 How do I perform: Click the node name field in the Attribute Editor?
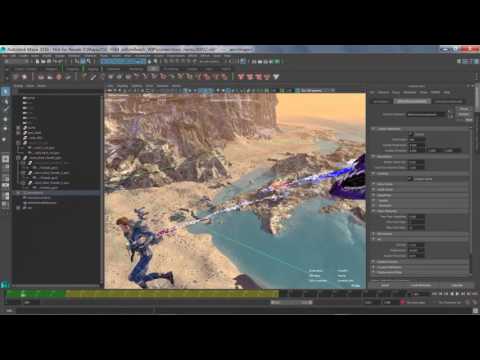tap(427, 114)
